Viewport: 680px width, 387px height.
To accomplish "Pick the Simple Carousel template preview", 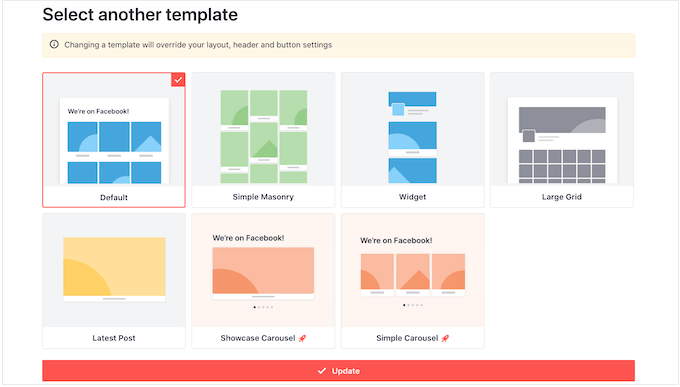I will [x=412, y=270].
